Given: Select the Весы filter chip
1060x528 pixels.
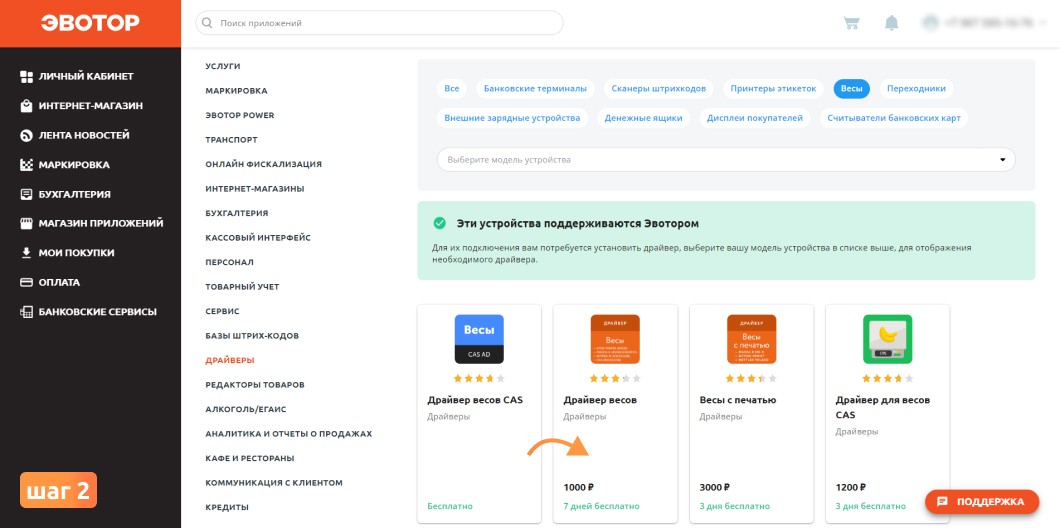Looking at the screenshot, I should [x=851, y=89].
